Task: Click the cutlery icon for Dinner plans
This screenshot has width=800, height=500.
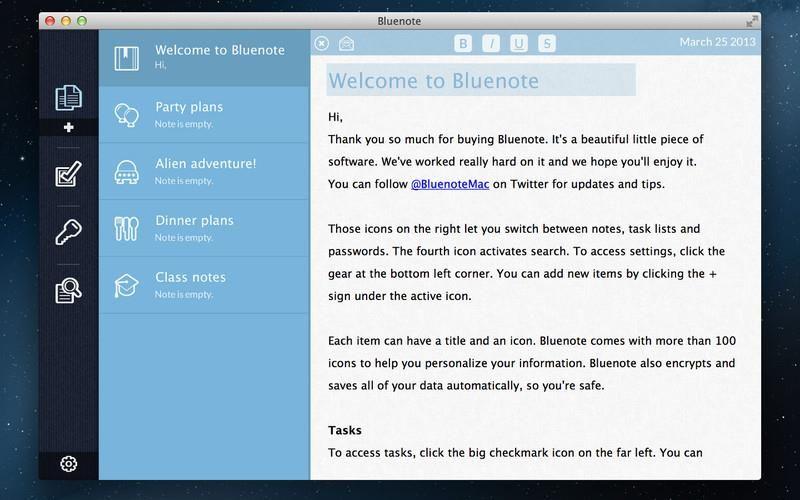Action: pos(127,229)
